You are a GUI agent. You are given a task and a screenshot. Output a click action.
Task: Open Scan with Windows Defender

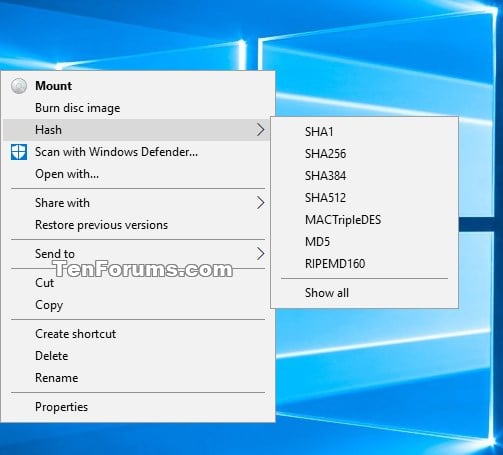click(139, 152)
